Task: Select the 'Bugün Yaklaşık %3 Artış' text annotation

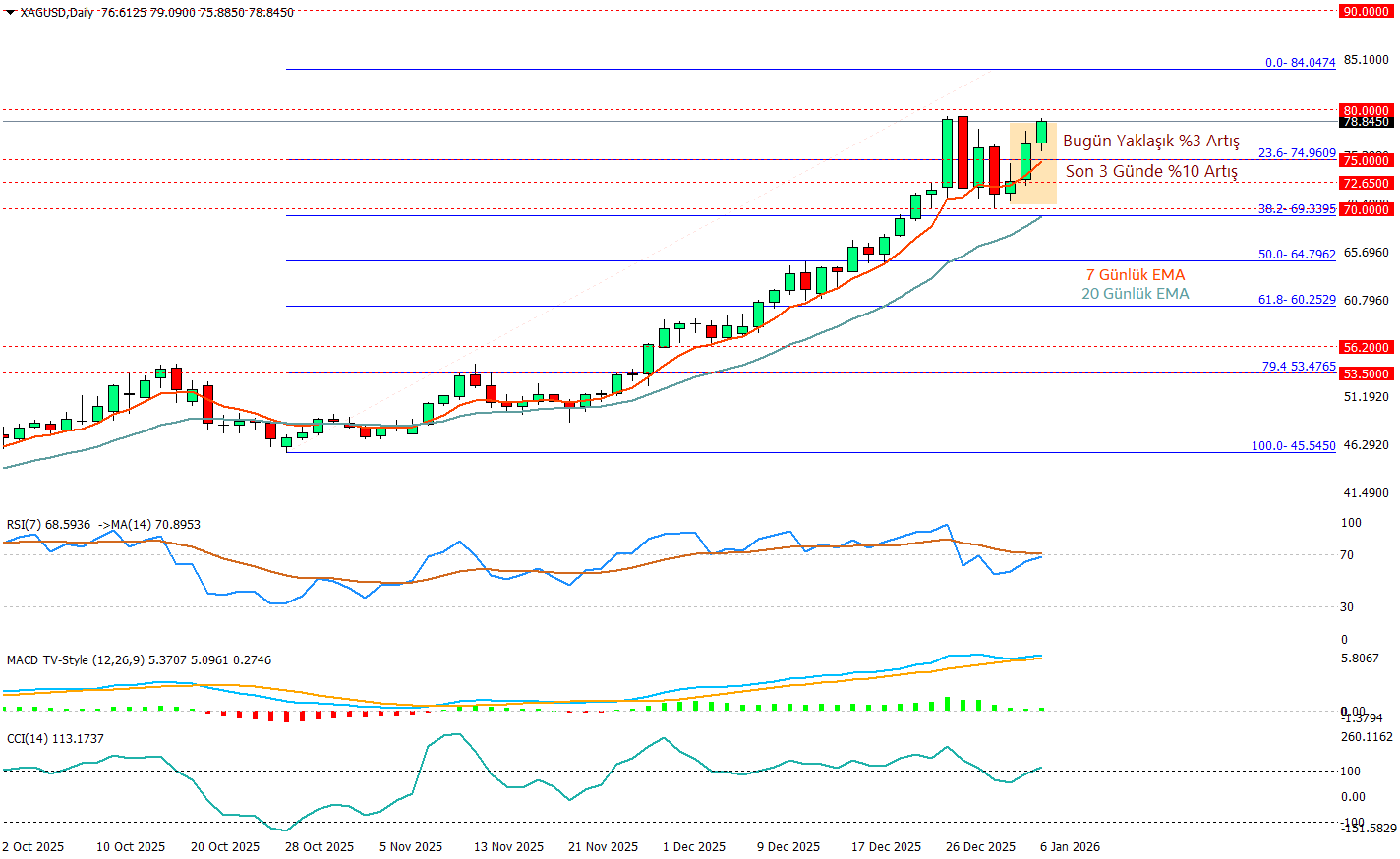Action: click(1150, 142)
